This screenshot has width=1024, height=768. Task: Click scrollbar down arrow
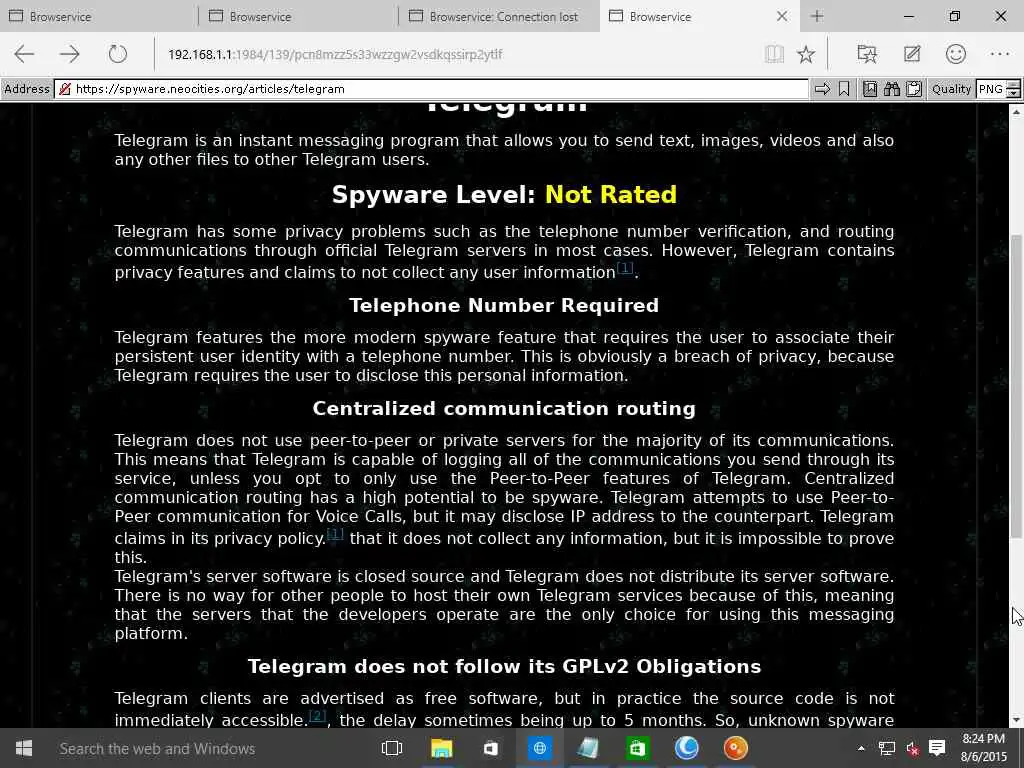[x=1016, y=720]
